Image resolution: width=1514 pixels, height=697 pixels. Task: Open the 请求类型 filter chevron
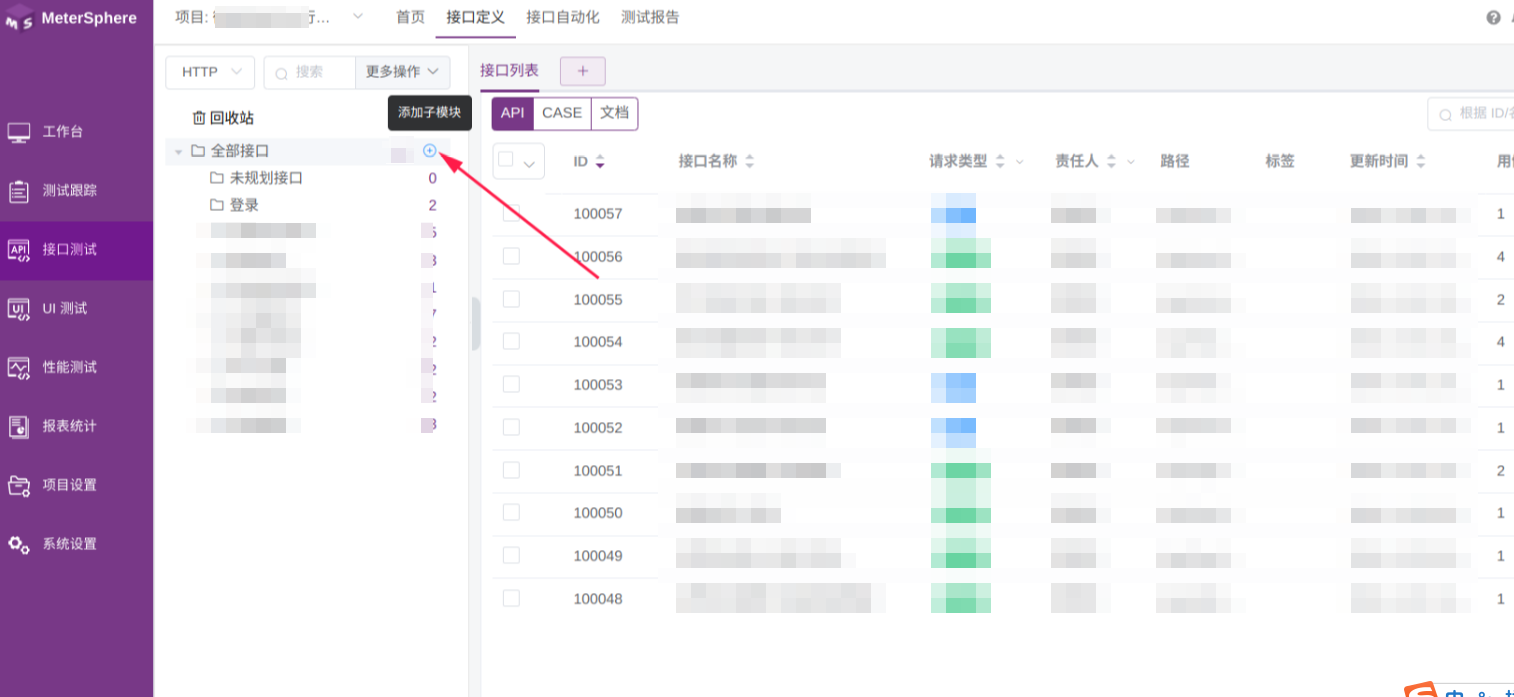click(x=1020, y=162)
